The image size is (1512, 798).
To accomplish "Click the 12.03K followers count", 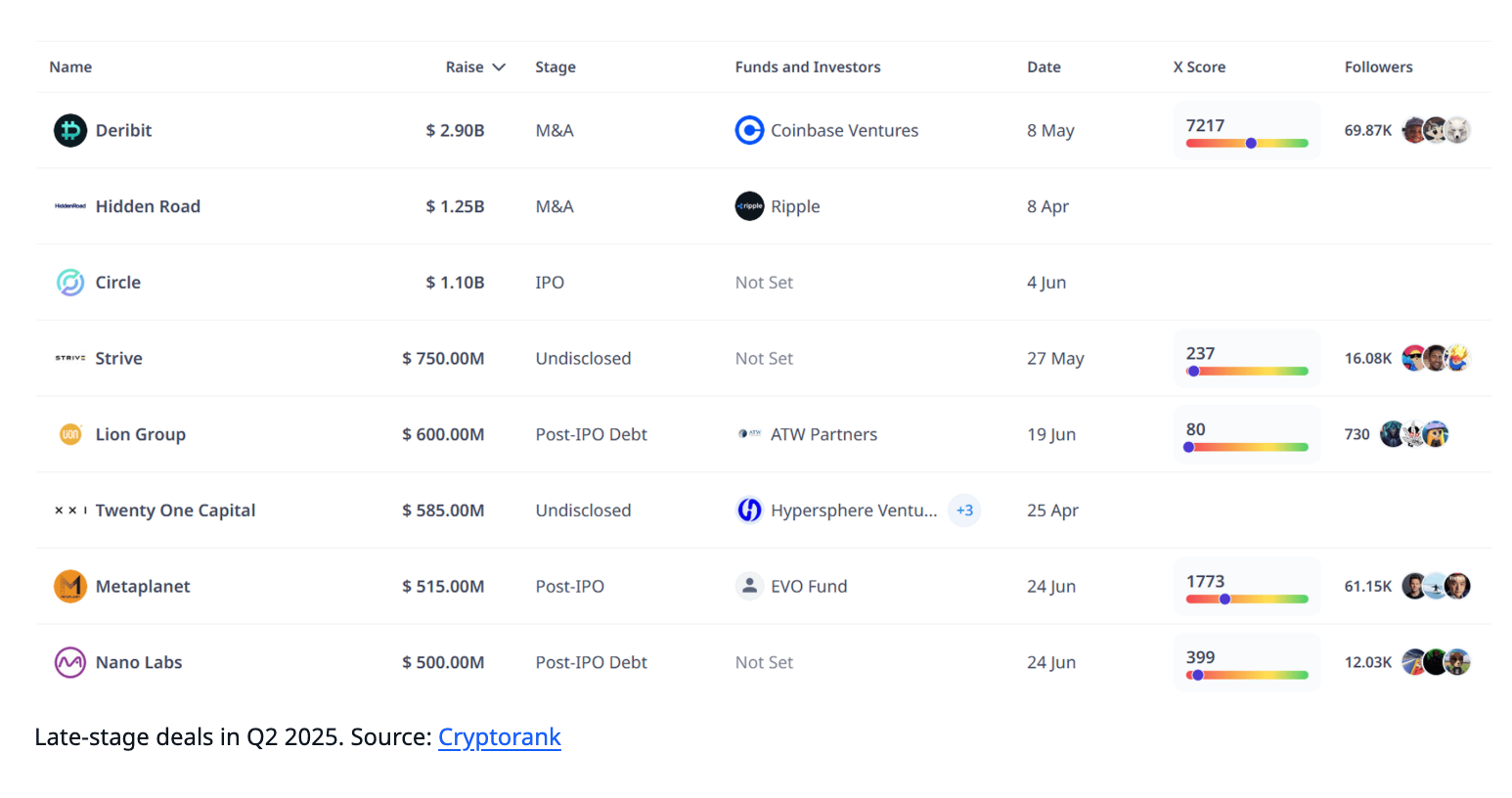I will [1367, 662].
